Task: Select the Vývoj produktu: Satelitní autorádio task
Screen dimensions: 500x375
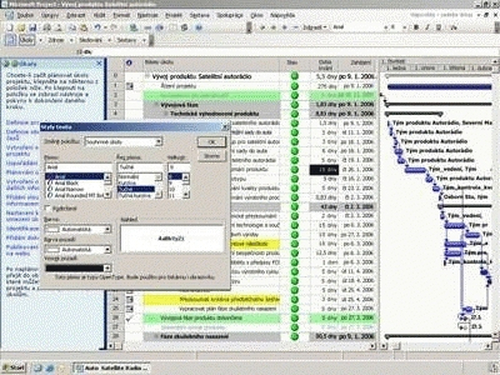Action: click(x=202, y=77)
